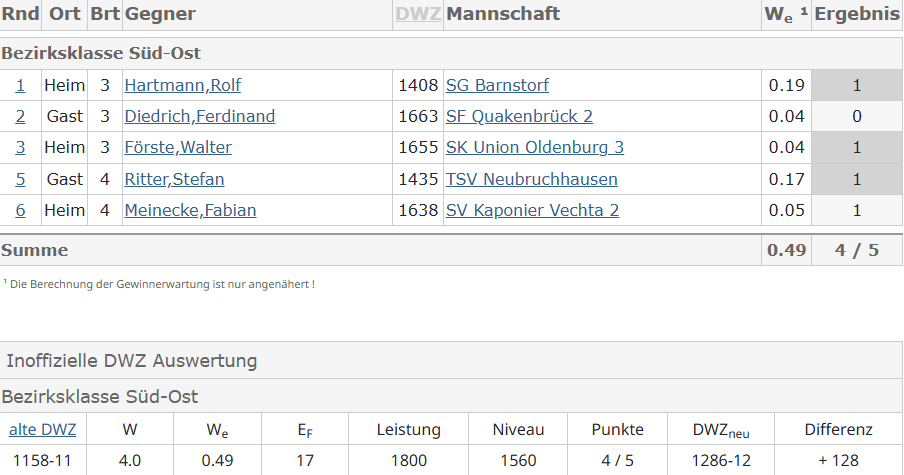
Task: Select opponent Ritter,Stefan
Action: [x=174, y=180]
